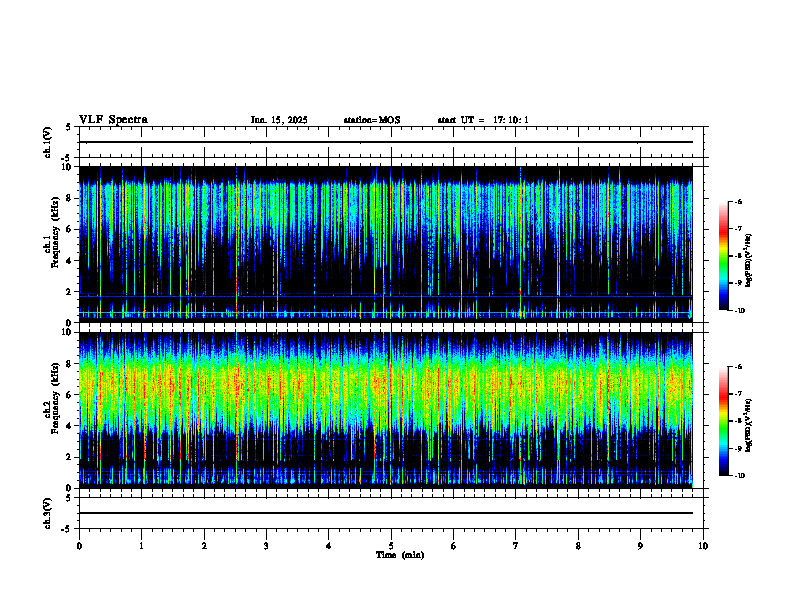The height and width of the screenshot is (612, 792).
Task: Click the "-6" tick on ch.2 color bar
Action: (x=738, y=367)
